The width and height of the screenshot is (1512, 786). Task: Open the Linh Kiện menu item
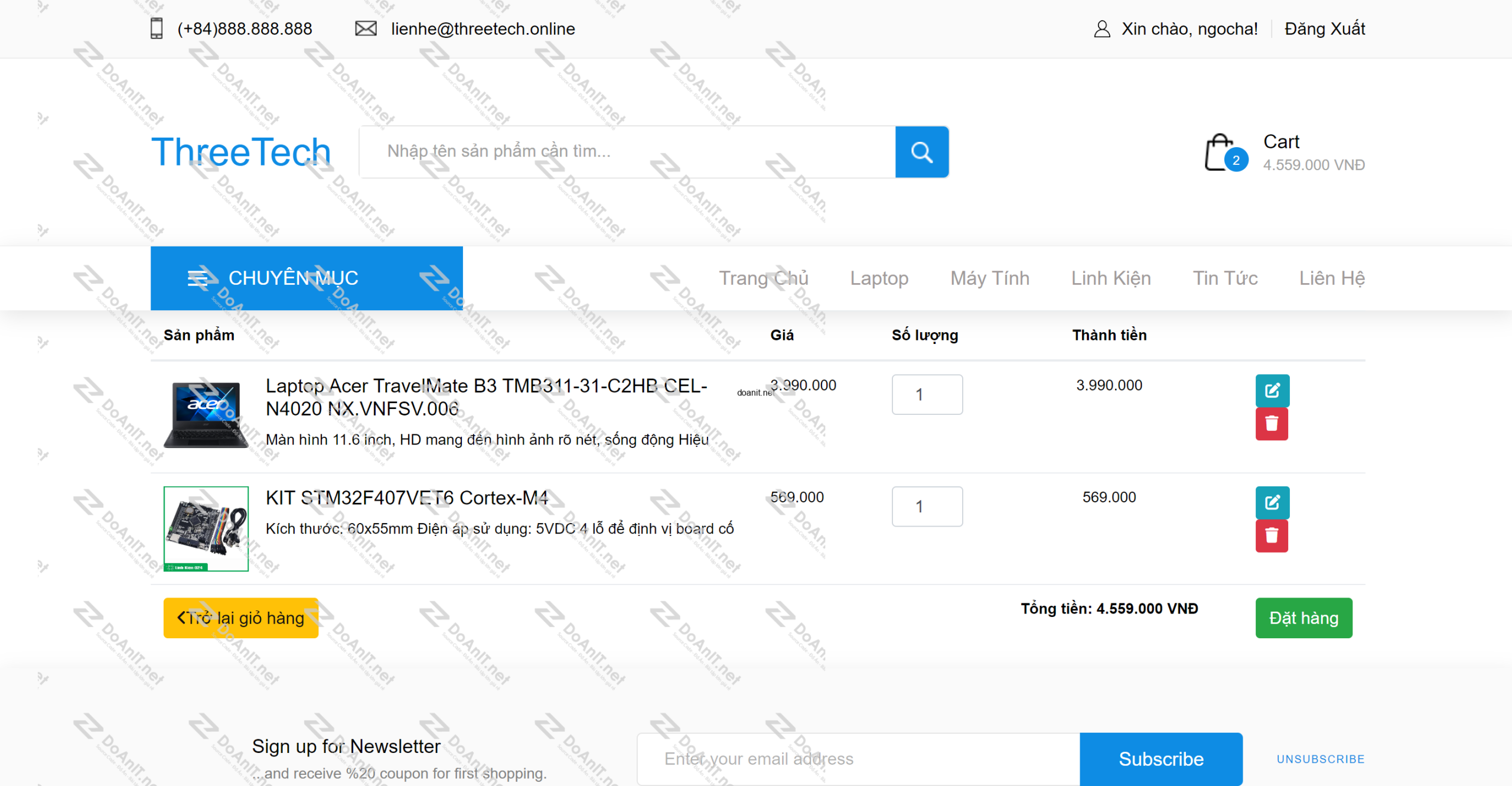(1111, 278)
